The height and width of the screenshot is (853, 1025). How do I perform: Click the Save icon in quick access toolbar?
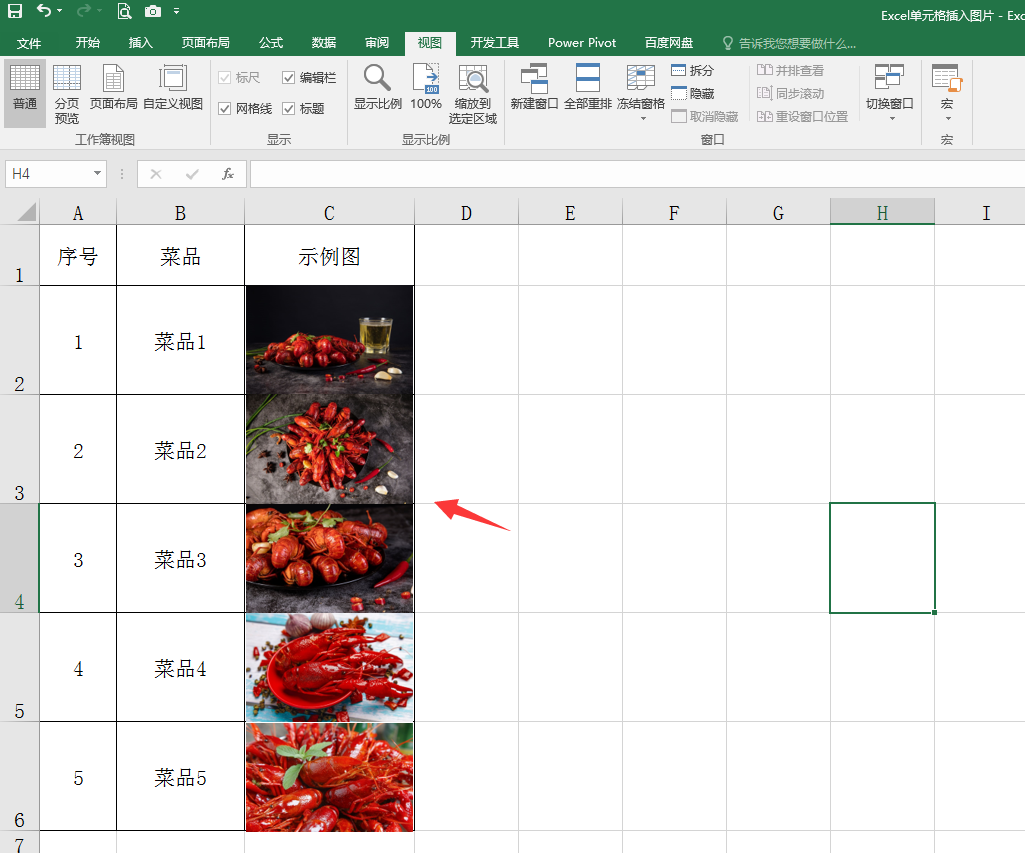point(15,11)
